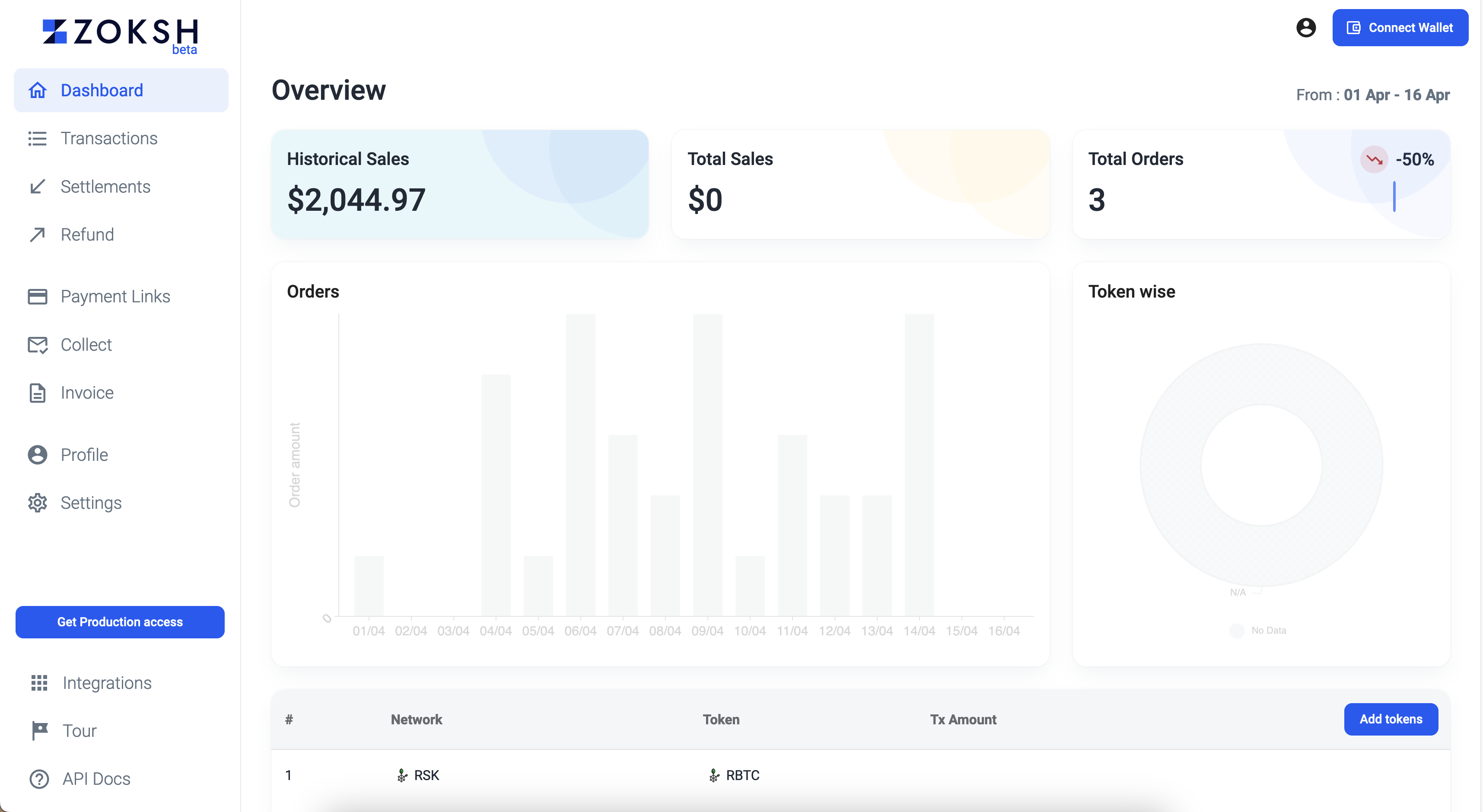Image resolution: width=1483 pixels, height=812 pixels.
Task: Click the Settlements arrow icon
Action: click(38, 187)
